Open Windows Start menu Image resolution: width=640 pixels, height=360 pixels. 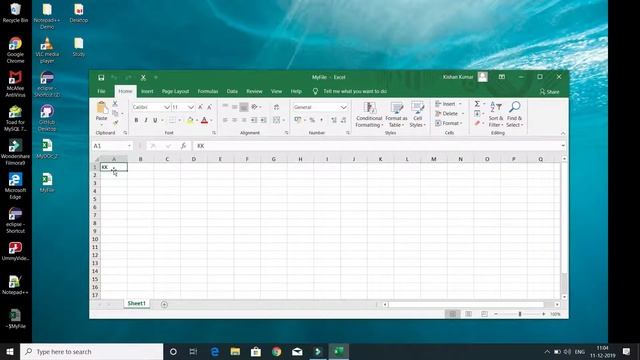(10, 351)
